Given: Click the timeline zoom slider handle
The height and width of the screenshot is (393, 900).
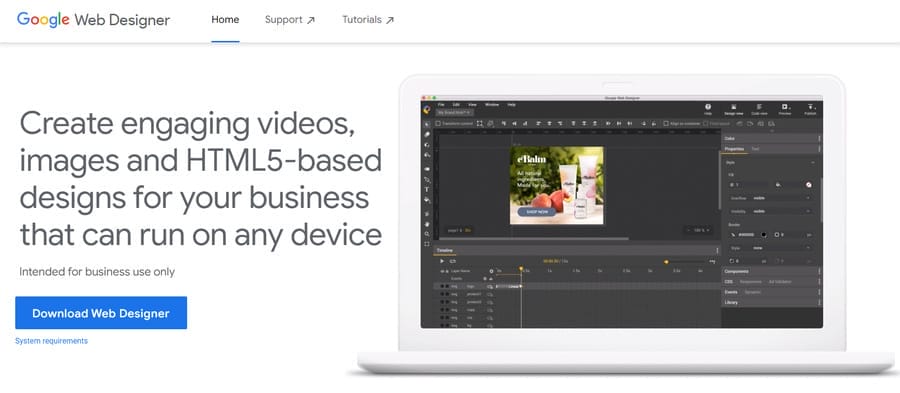Looking at the screenshot, I should (x=666, y=262).
